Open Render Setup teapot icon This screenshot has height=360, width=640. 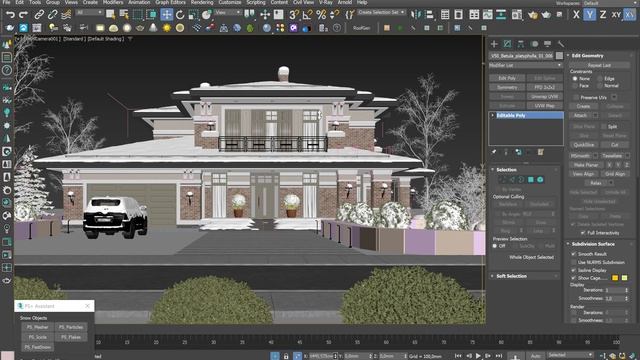click(533, 15)
